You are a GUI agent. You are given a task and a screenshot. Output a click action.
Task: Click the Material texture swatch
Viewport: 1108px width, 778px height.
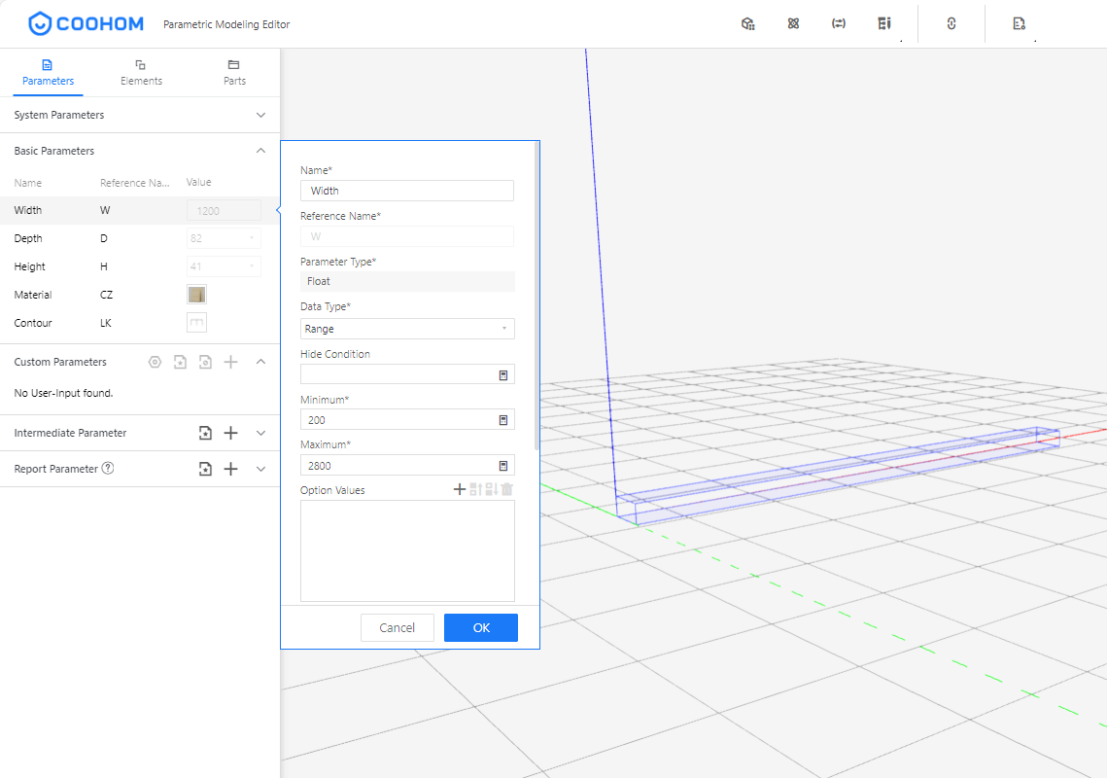197,295
